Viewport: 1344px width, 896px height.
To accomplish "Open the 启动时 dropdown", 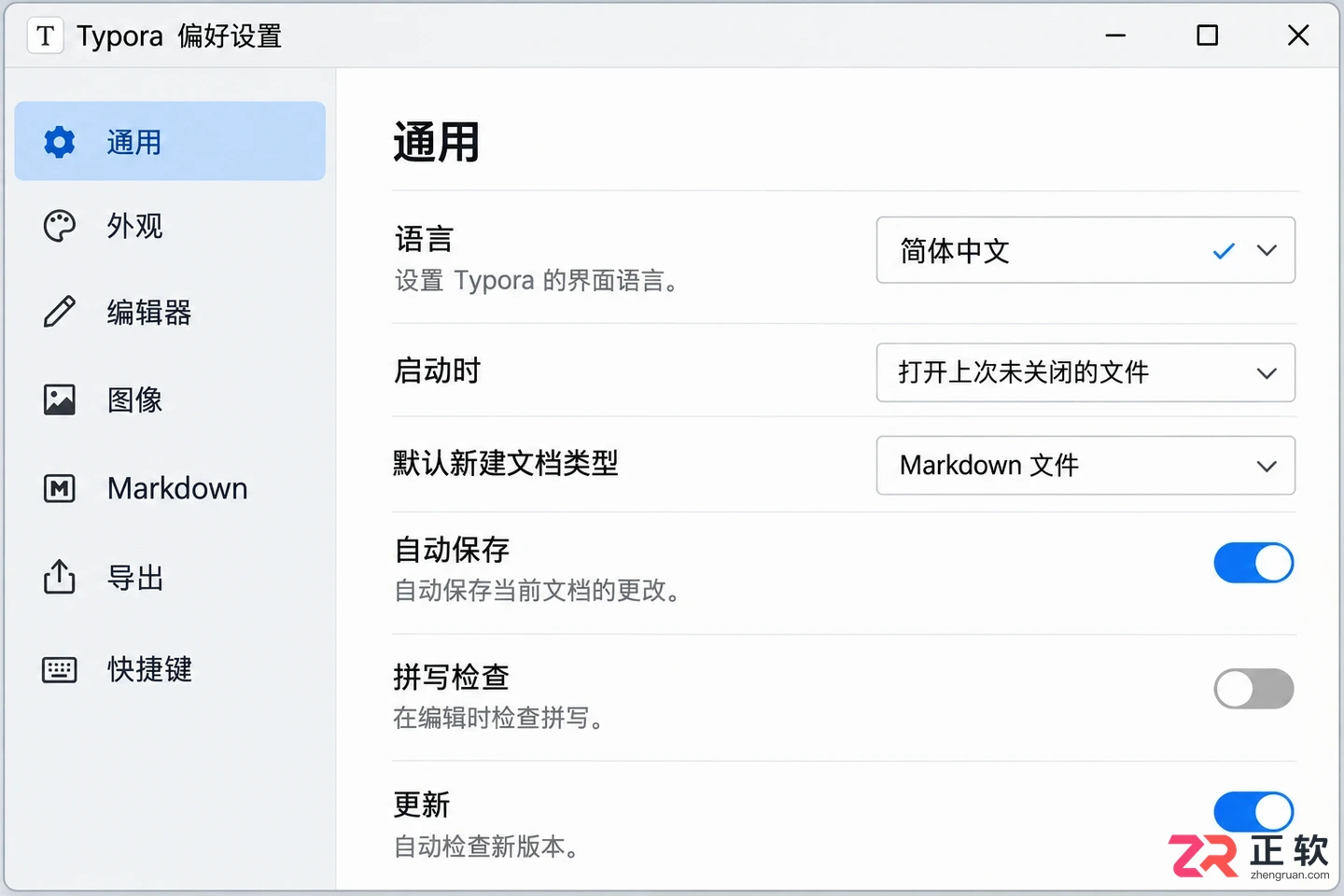I will pos(1085,372).
